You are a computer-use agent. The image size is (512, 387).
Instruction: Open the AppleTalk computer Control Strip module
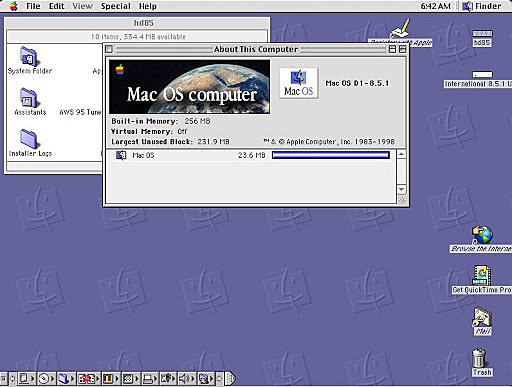(x=27, y=378)
